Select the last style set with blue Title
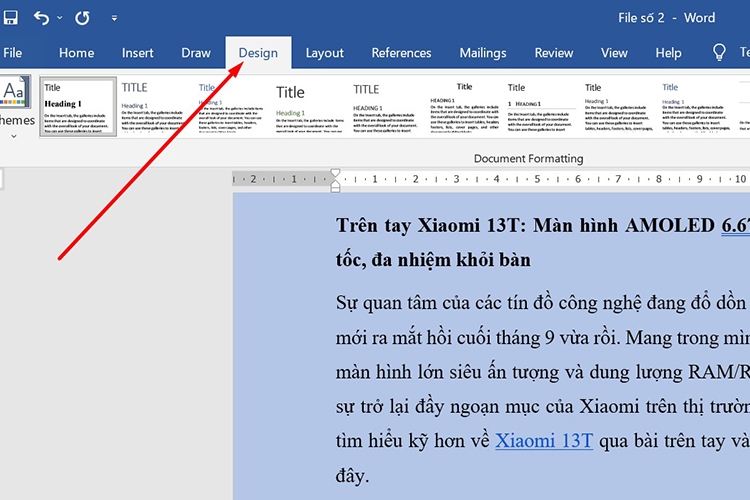This screenshot has width=750, height=500. pos(696,107)
